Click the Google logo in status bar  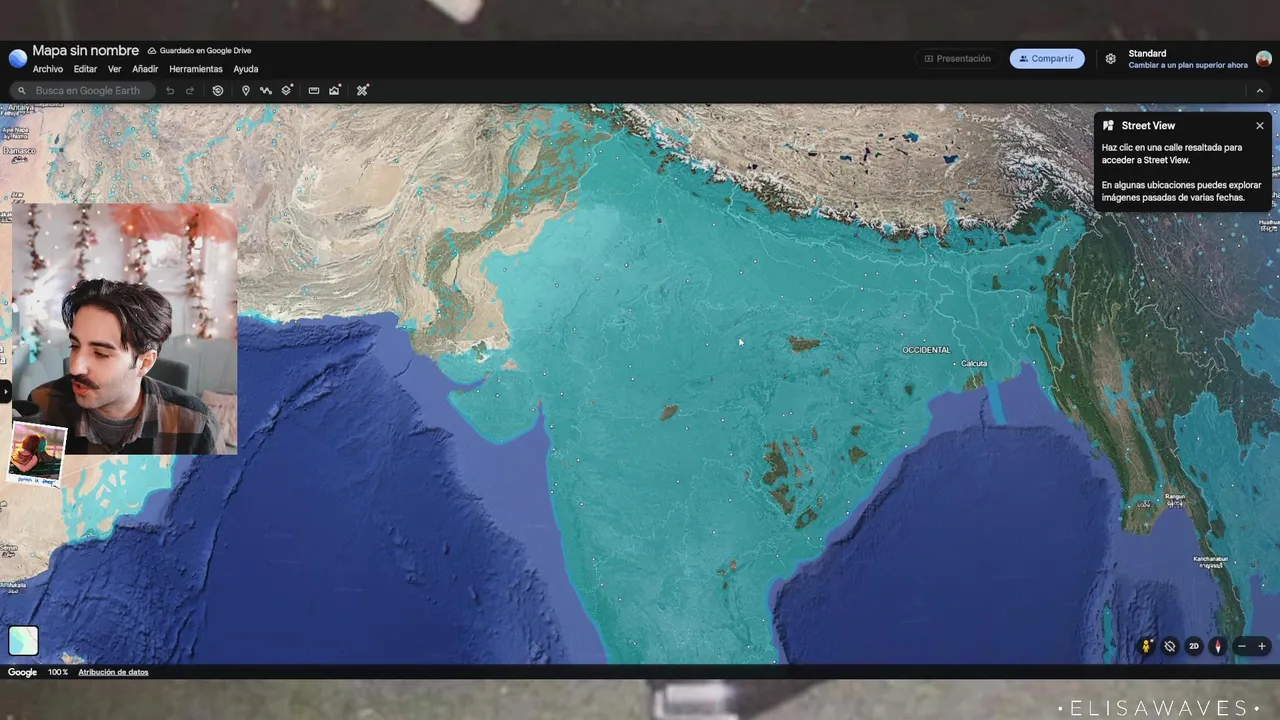pos(22,672)
